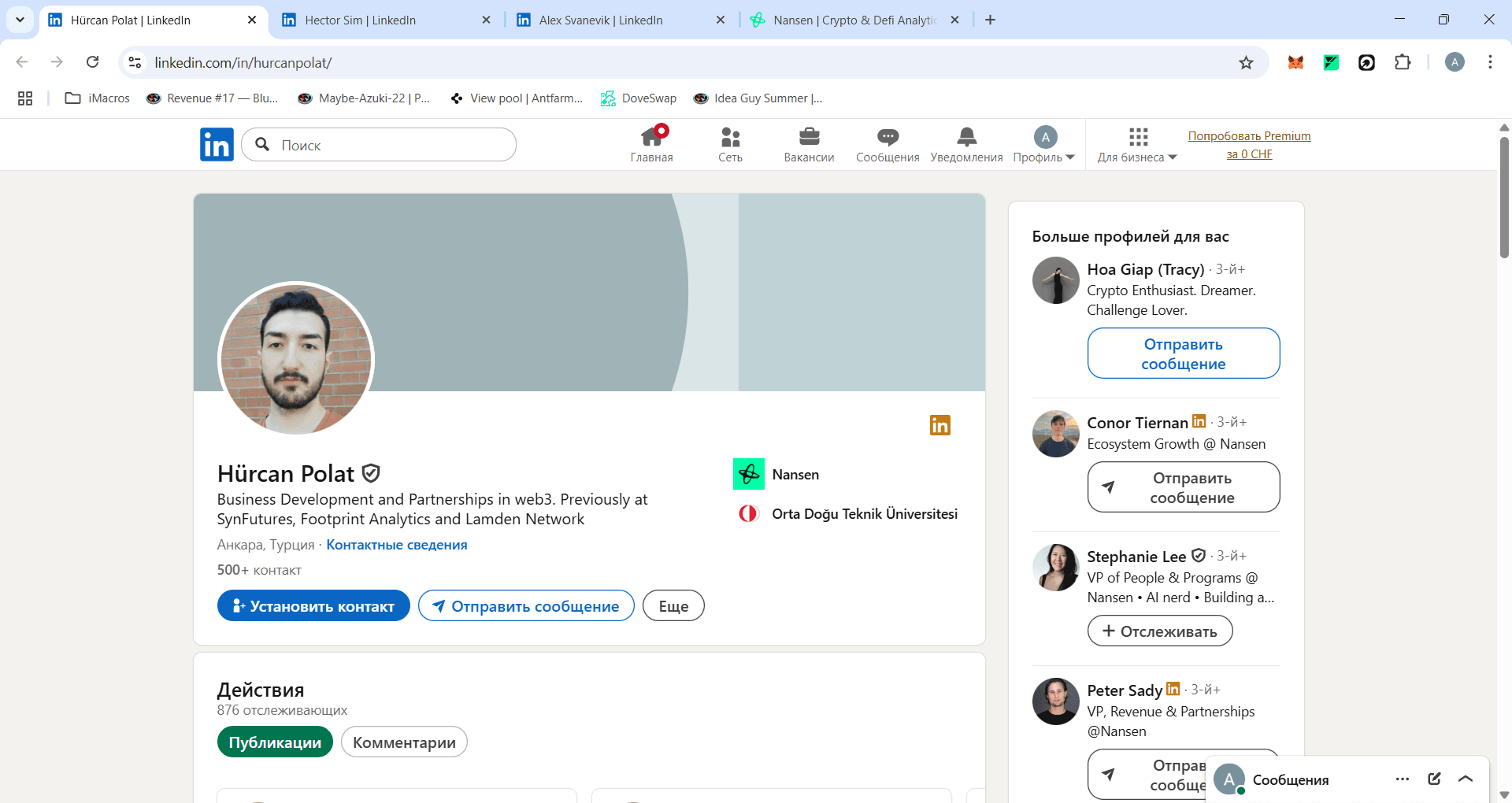Open Контактные сведения contact info
The height and width of the screenshot is (803, 1512).
397,545
